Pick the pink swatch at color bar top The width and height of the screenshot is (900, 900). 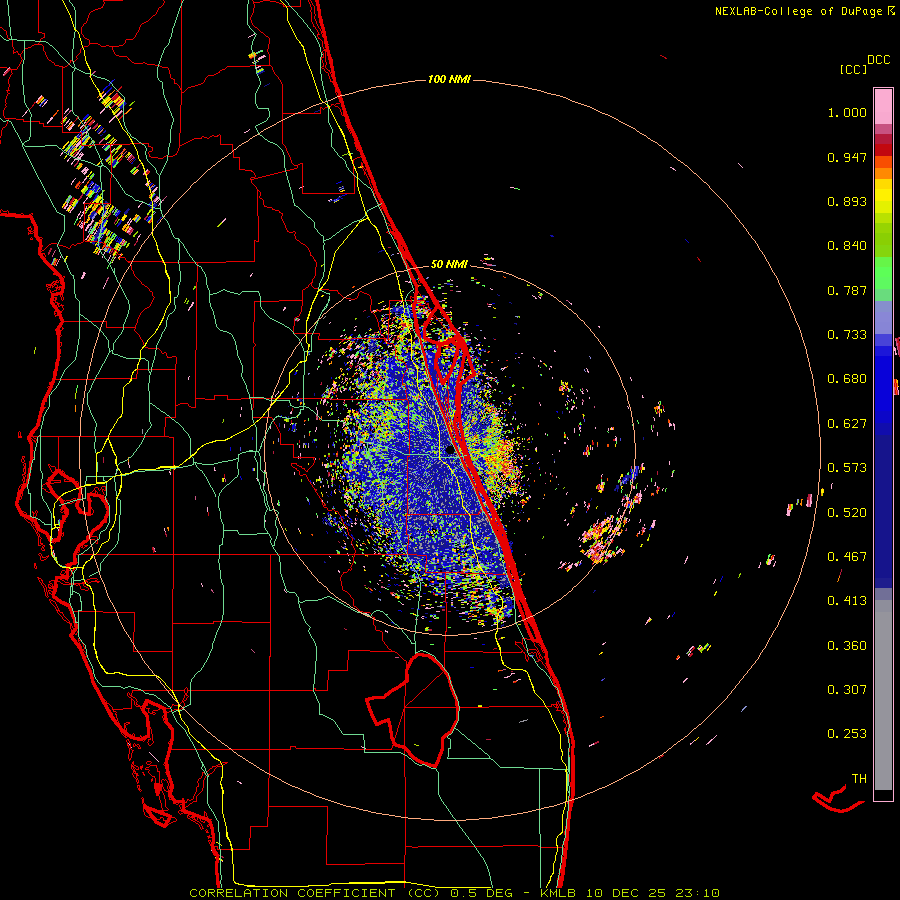pyautogui.click(x=883, y=106)
